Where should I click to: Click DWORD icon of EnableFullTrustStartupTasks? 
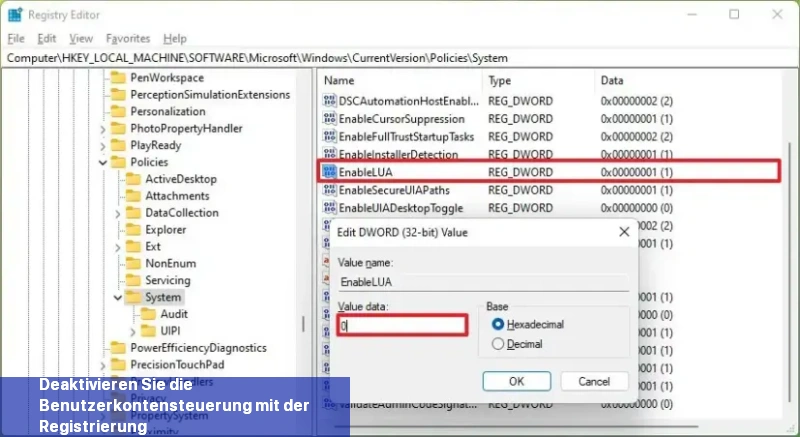[330, 137]
